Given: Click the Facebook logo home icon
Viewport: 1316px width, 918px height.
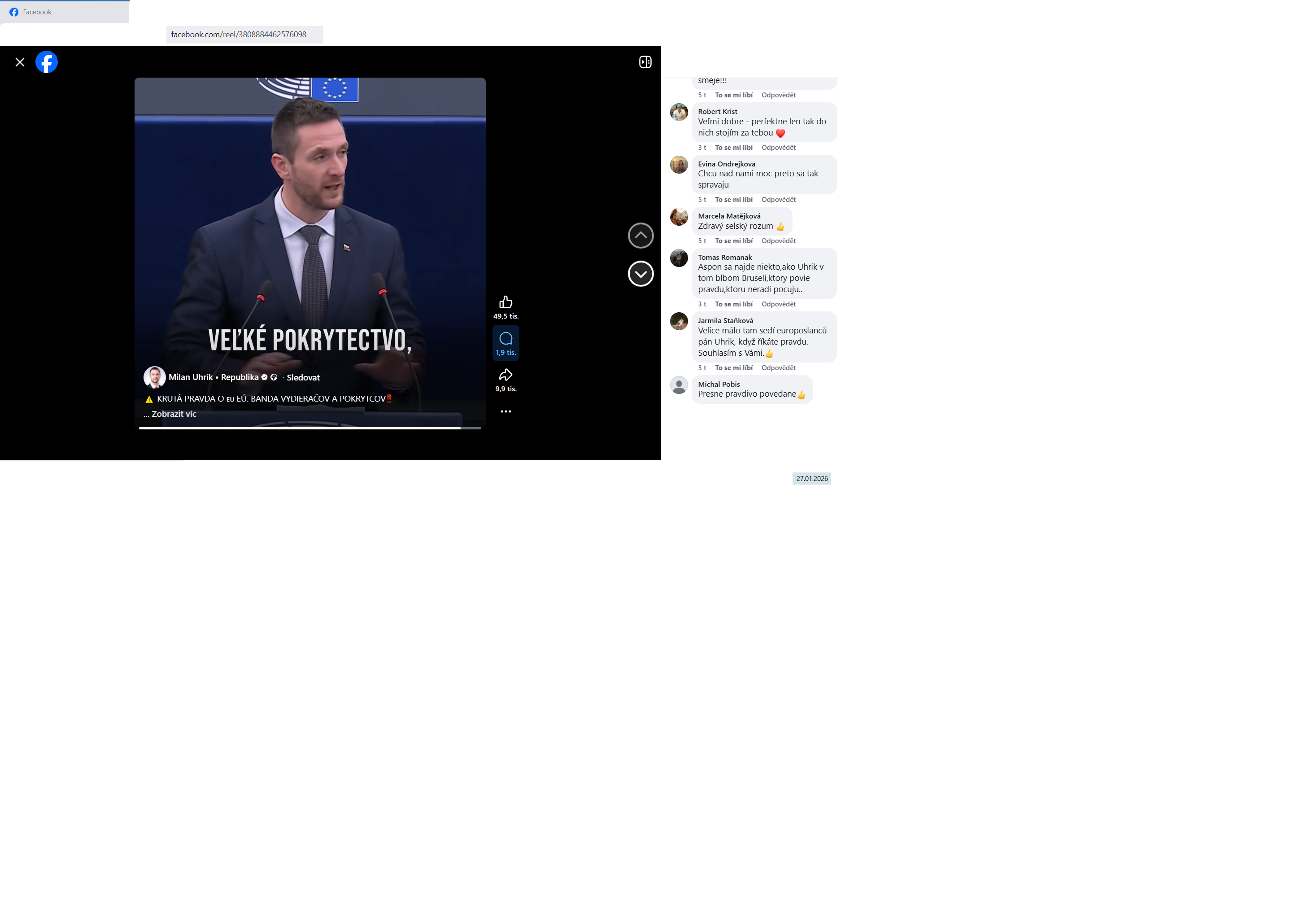Looking at the screenshot, I should pyautogui.click(x=47, y=62).
